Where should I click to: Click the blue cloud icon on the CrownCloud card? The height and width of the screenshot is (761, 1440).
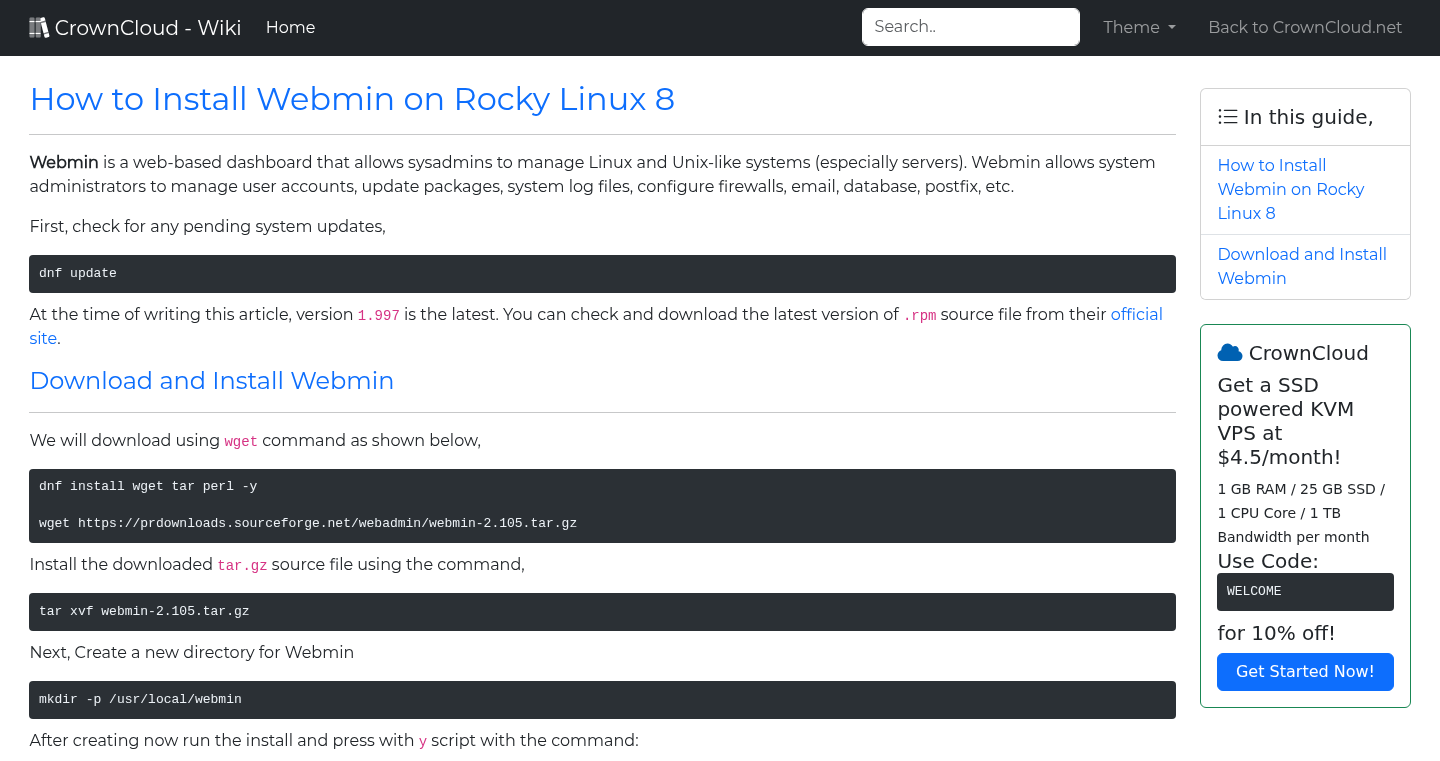[x=1230, y=352]
